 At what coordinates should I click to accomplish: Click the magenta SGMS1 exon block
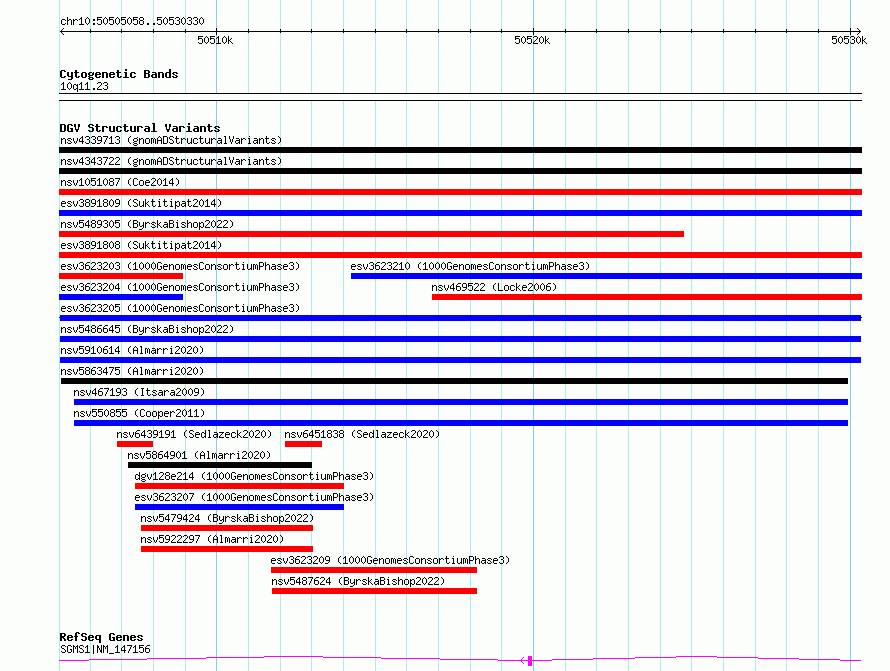click(530, 661)
